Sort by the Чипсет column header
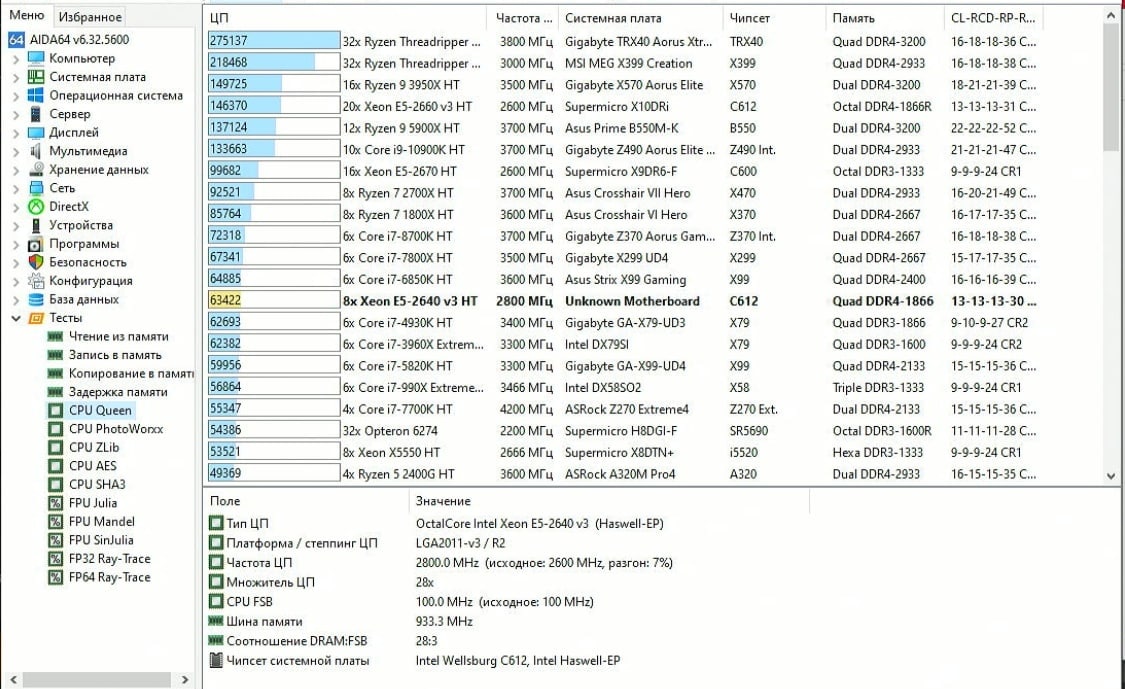This screenshot has height=689, width=1125. click(x=774, y=18)
